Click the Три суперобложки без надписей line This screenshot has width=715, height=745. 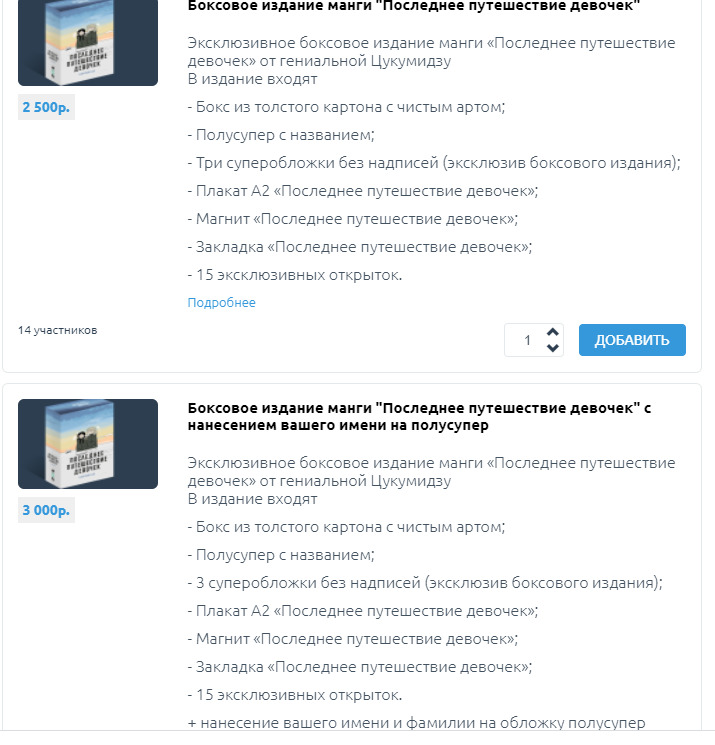(434, 162)
